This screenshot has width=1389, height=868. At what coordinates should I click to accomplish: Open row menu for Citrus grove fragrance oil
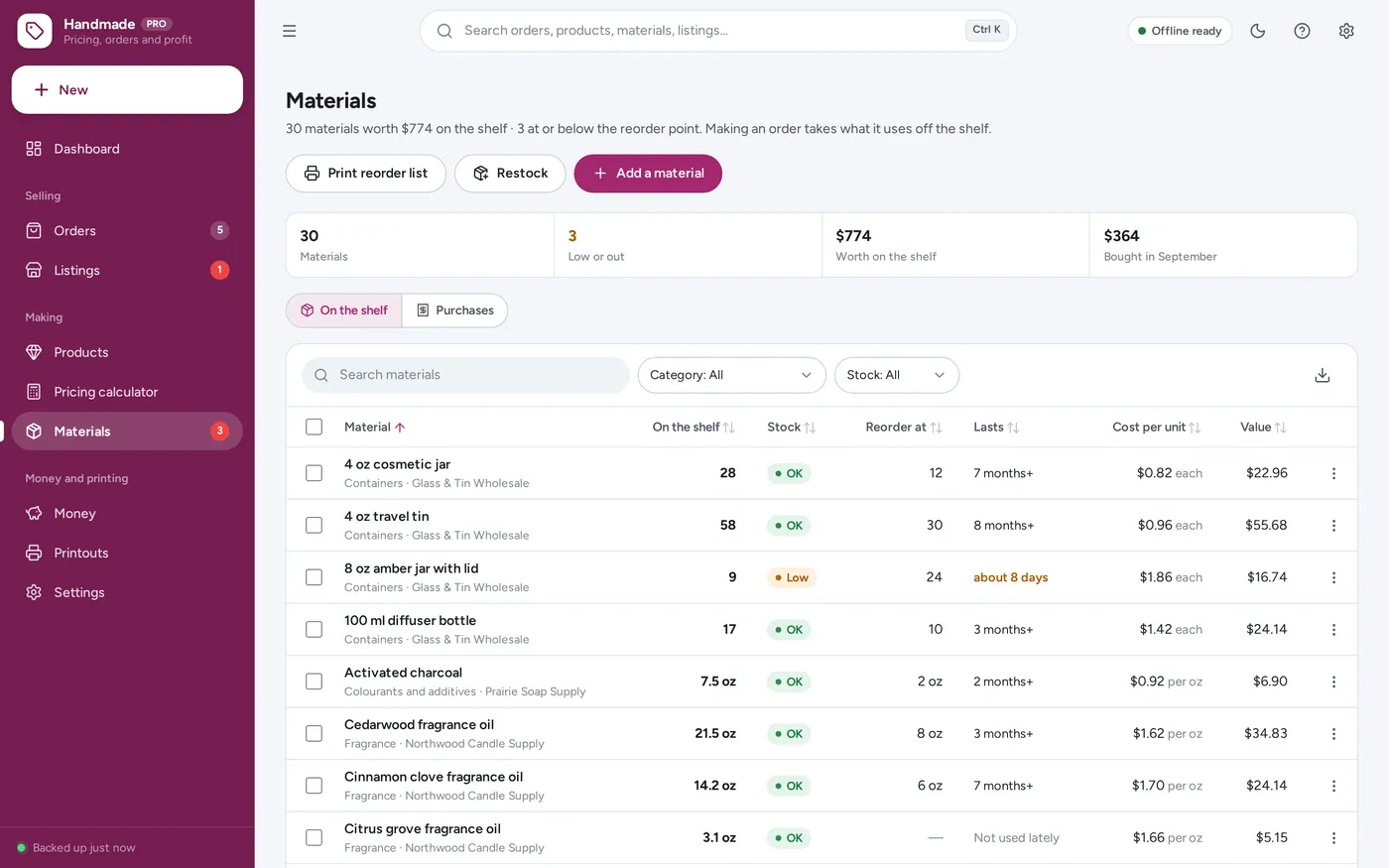pyautogui.click(x=1333, y=838)
